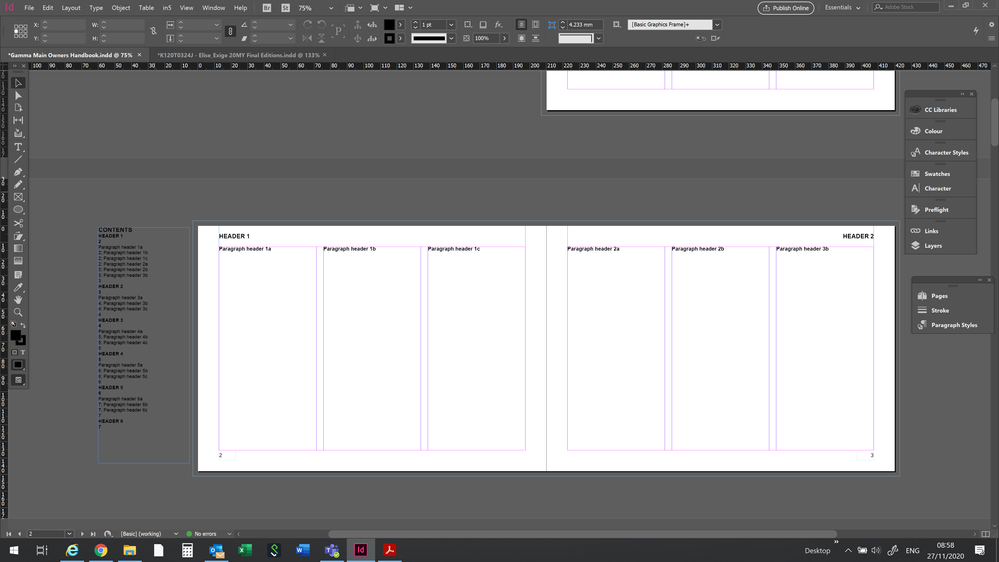The image size is (999, 562).
Task: Open the Type menu
Action: [96, 8]
